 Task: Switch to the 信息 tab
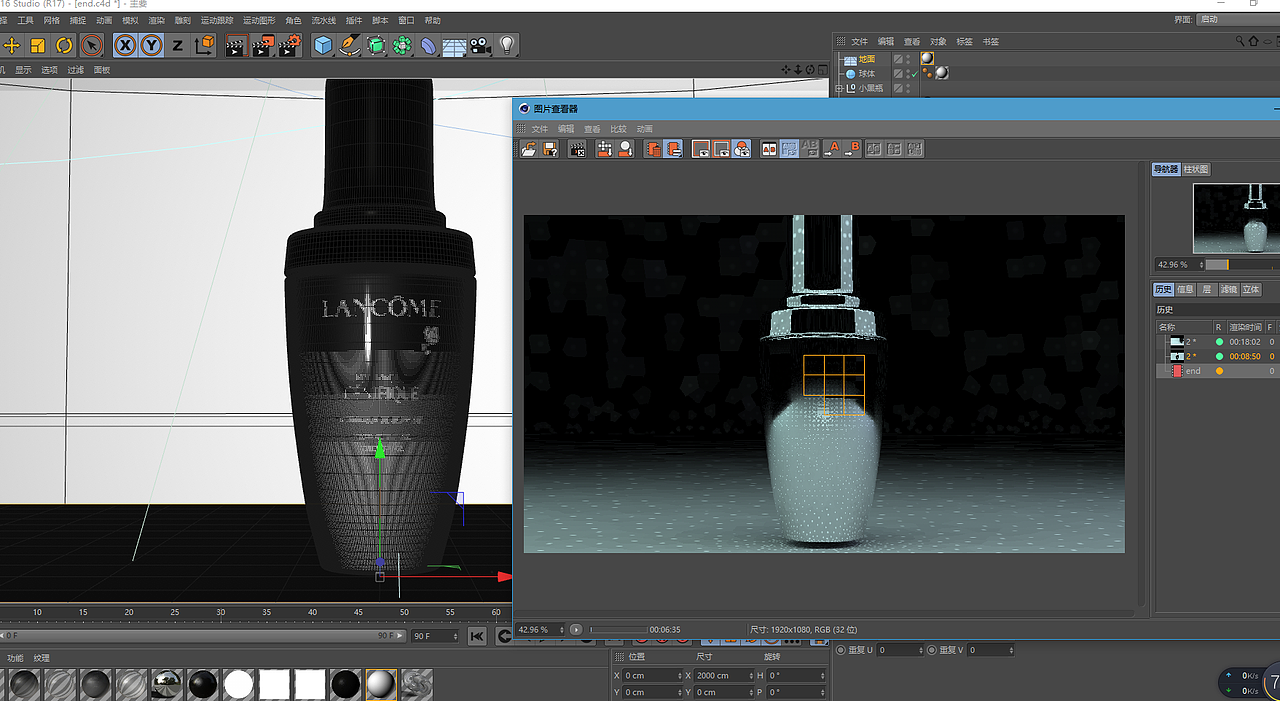tap(1185, 290)
